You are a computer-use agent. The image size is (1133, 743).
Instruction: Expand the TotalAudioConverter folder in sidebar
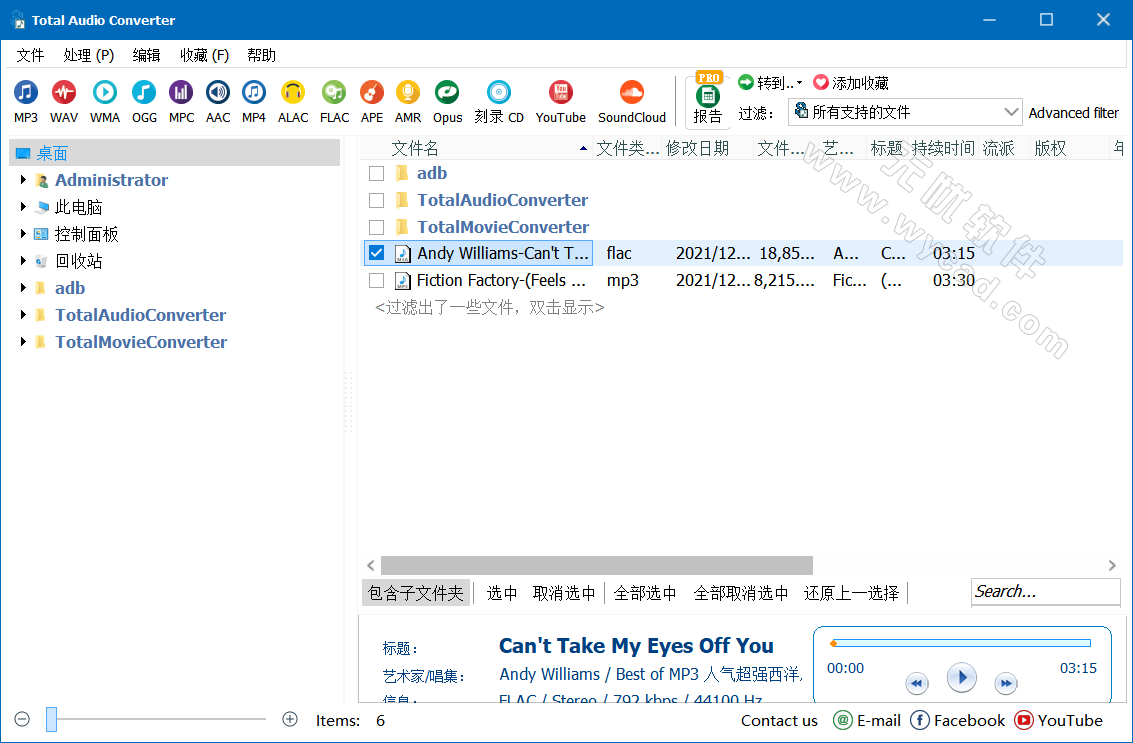tap(22, 314)
